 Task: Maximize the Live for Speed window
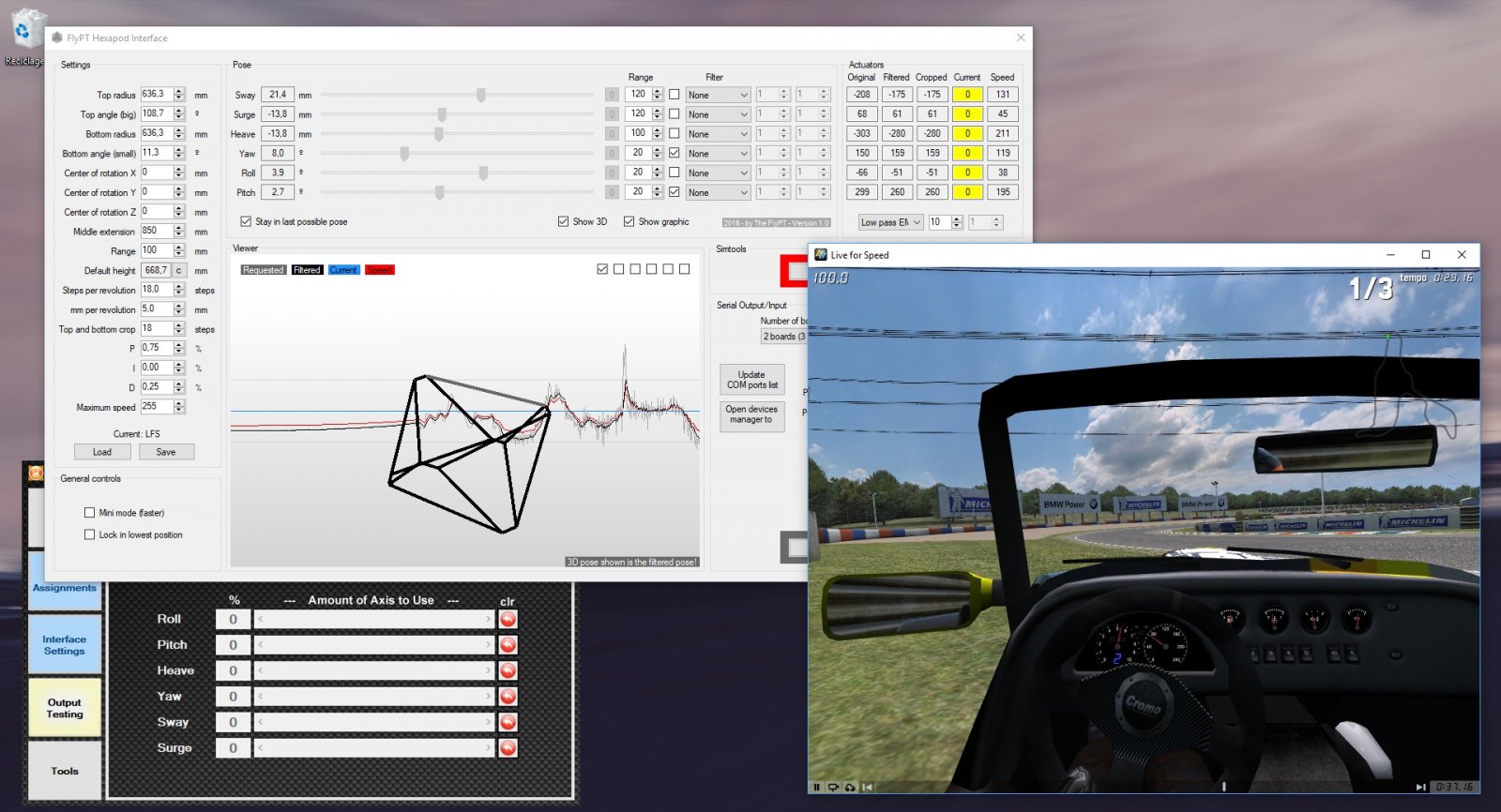click(1426, 255)
